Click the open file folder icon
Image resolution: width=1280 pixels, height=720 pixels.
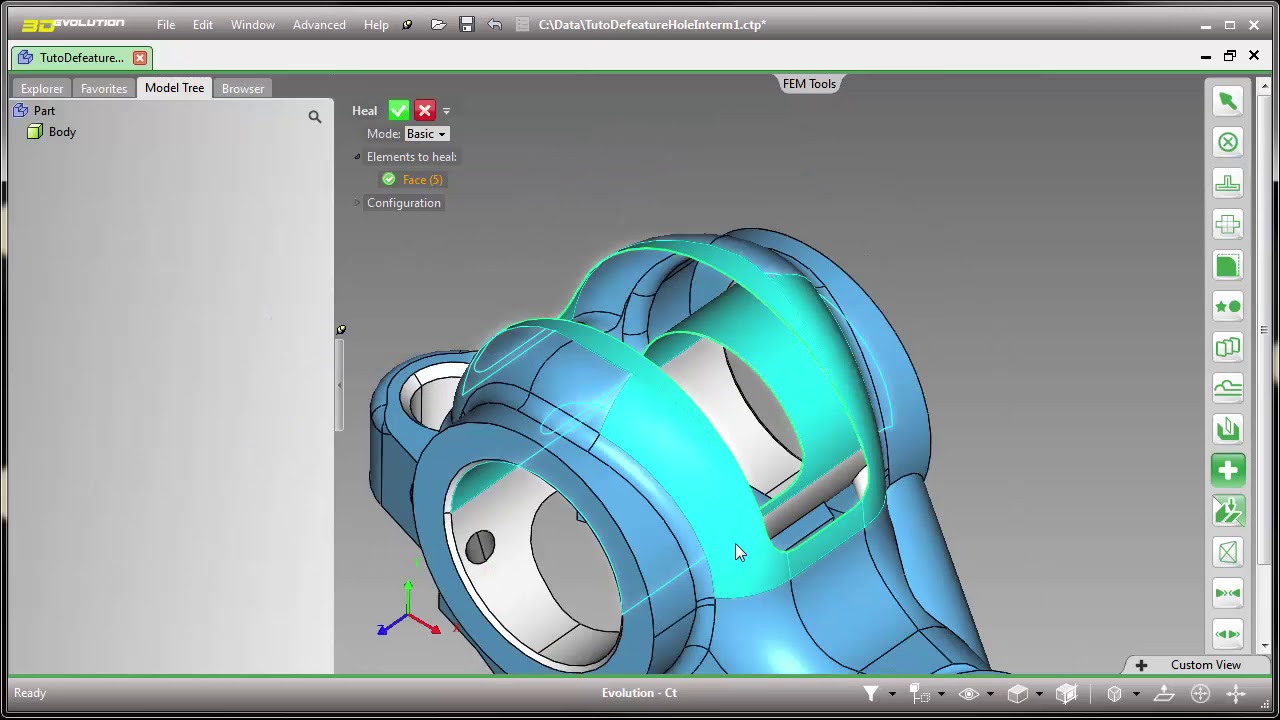coord(438,25)
